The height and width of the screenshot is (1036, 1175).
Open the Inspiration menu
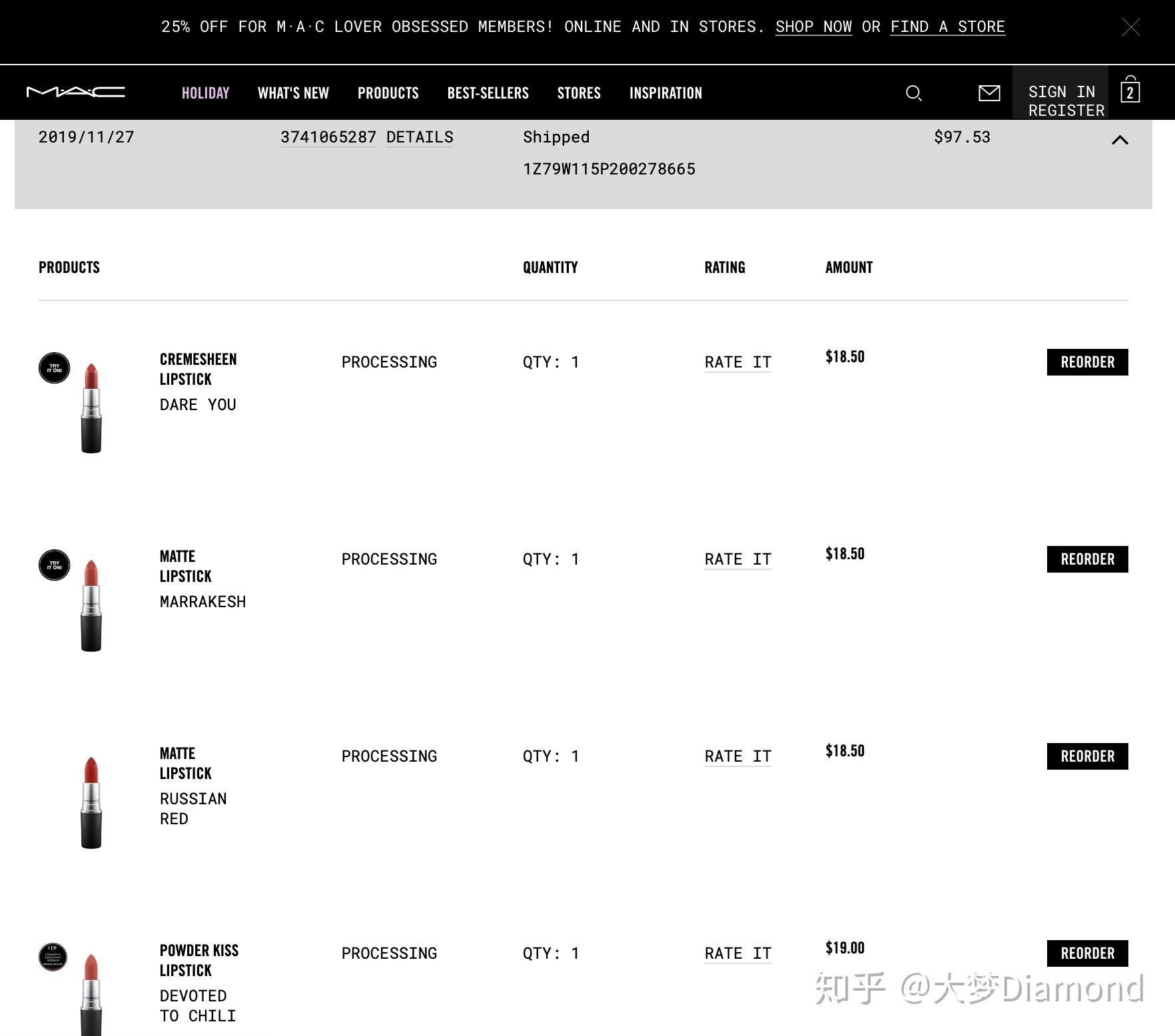tap(665, 93)
